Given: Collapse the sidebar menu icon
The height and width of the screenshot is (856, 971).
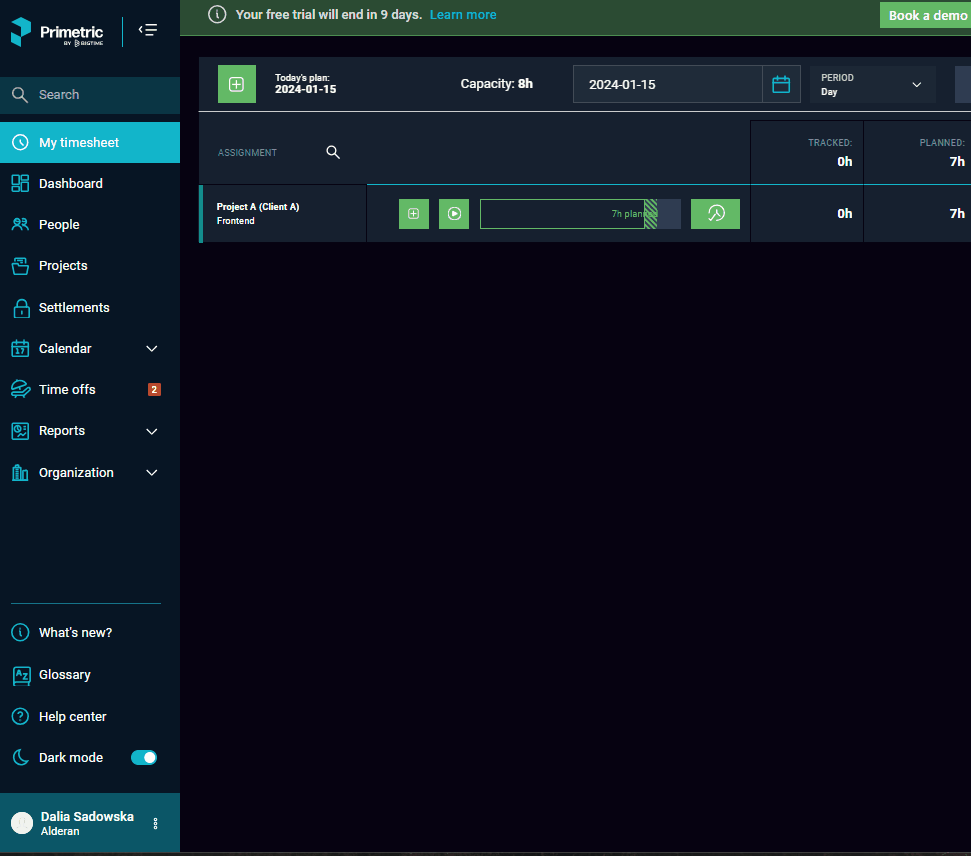Looking at the screenshot, I should (148, 30).
